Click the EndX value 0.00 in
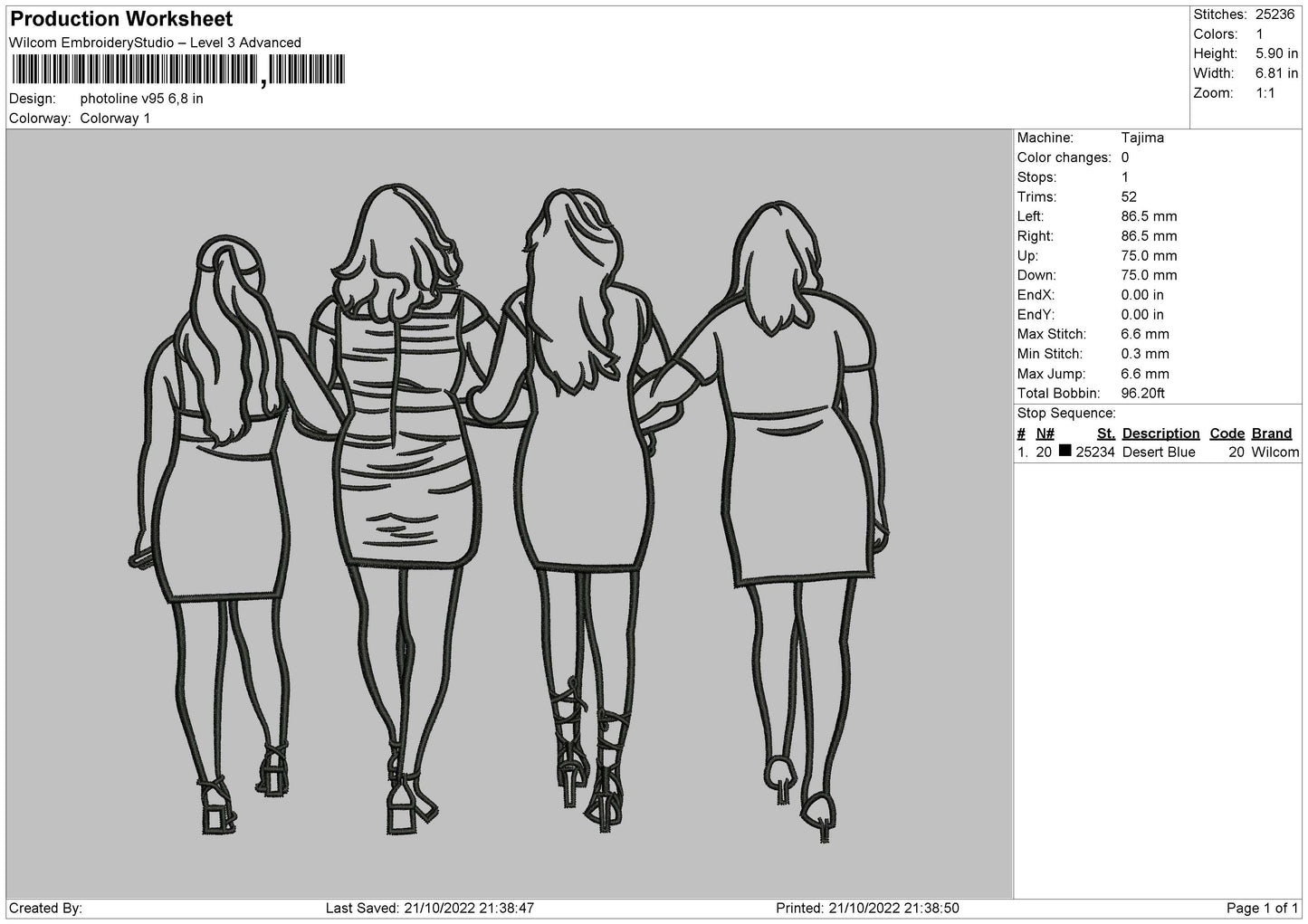Screen dimensions: 1308x924 [x=1142, y=295]
